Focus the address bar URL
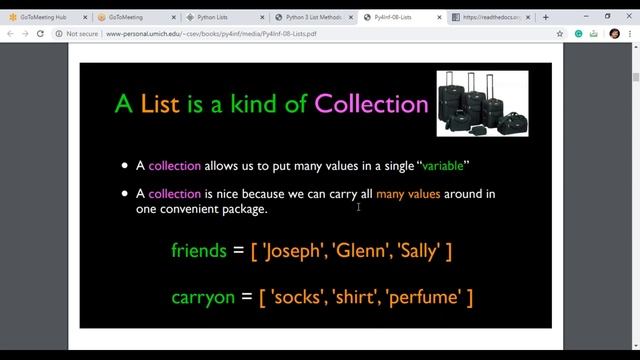Screen dimensions: 640x360 211,34
